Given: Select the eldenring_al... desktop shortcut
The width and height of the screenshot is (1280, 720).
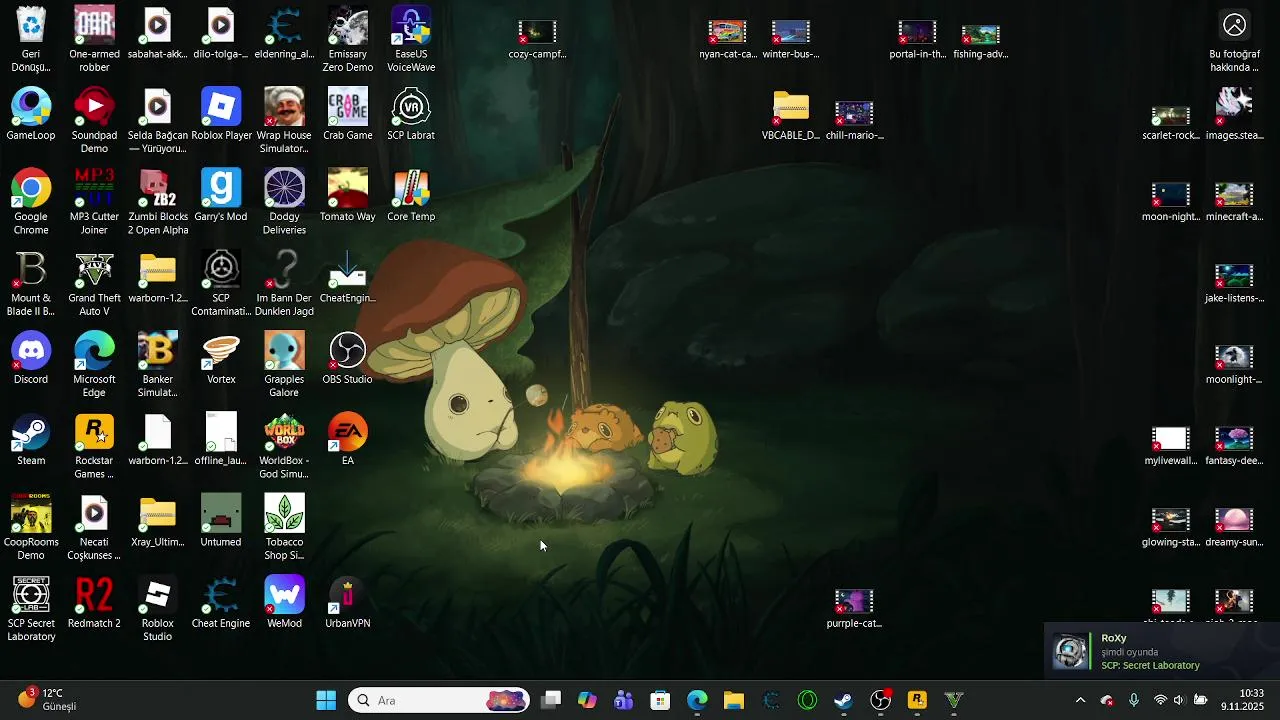Looking at the screenshot, I should tap(284, 32).
